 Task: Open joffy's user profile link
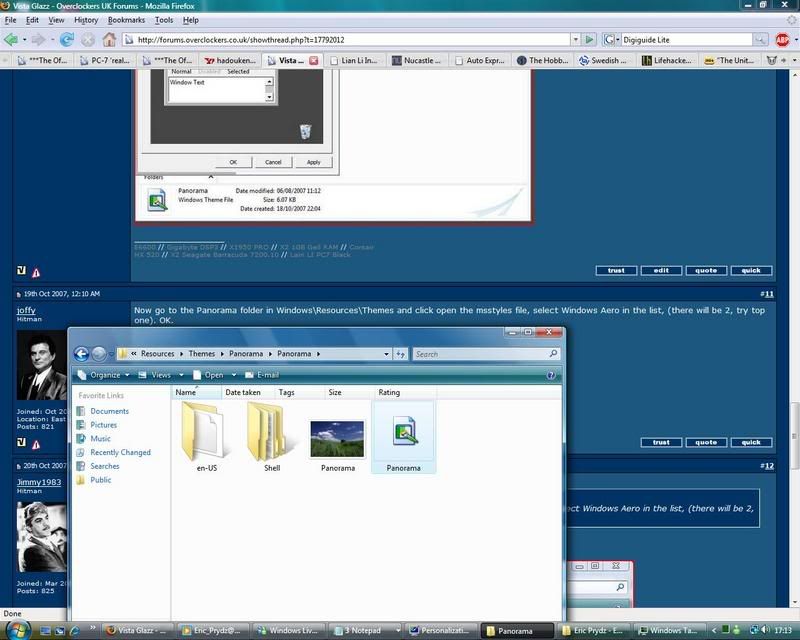point(26,310)
